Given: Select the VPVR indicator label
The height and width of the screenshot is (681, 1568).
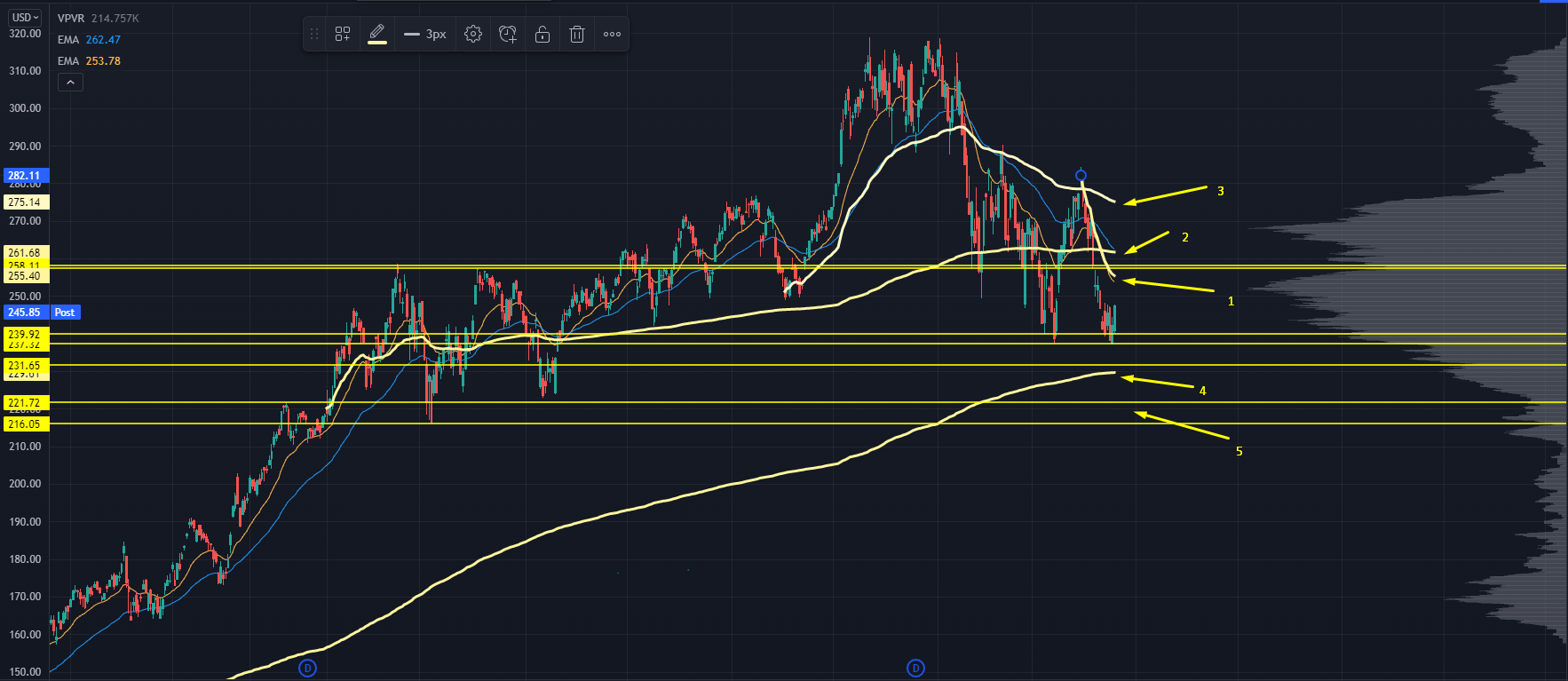Looking at the screenshot, I should [72, 18].
